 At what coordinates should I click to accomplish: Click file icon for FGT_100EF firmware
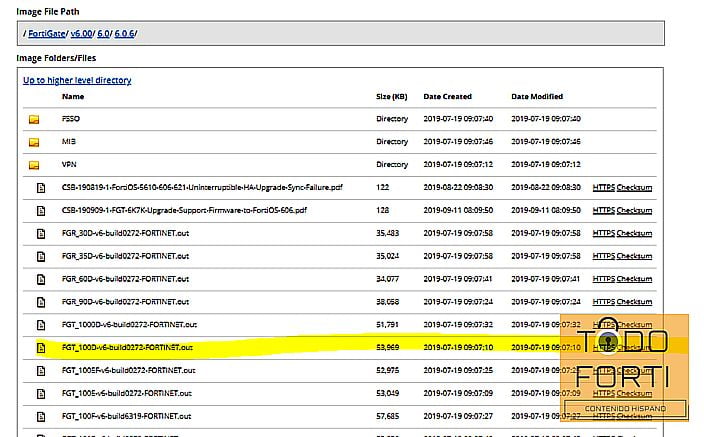point(41,371)
